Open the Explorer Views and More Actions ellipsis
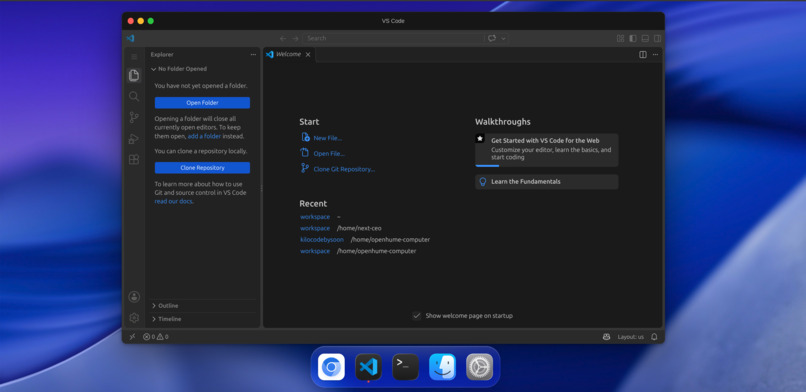The height and width of the screenshot is (392, 806). [x=253, y=54]
